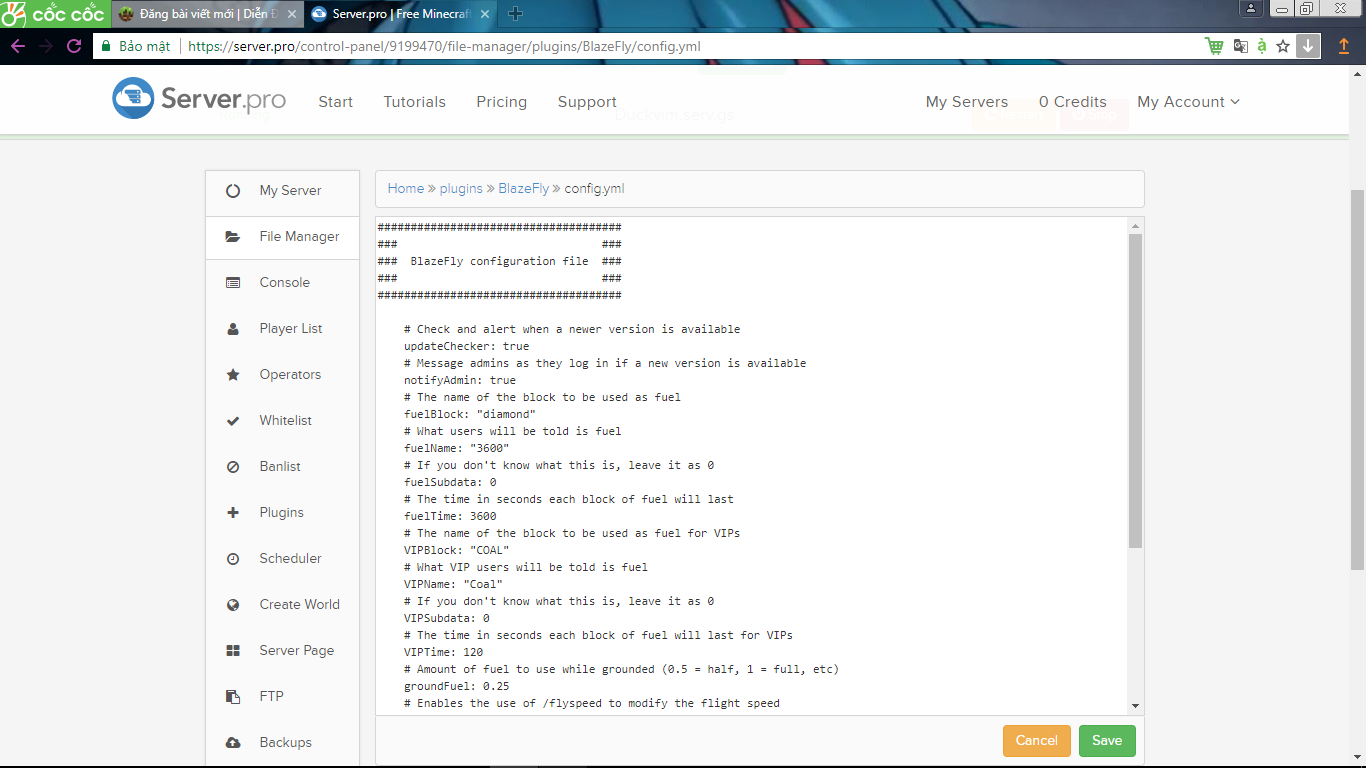Open downloads with arrow icon
The height and width of the screenshot is (768, 1366).
click(x=1308, y=46)
